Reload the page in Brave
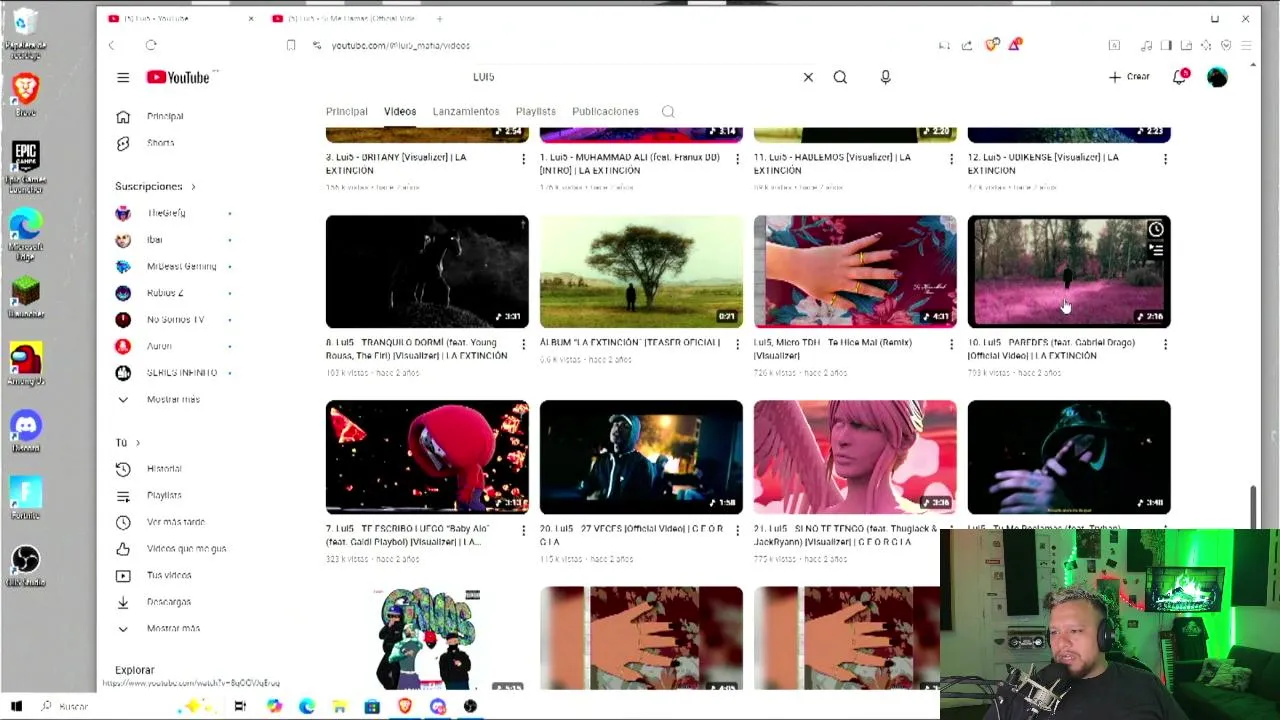 [x=151, y=45]
